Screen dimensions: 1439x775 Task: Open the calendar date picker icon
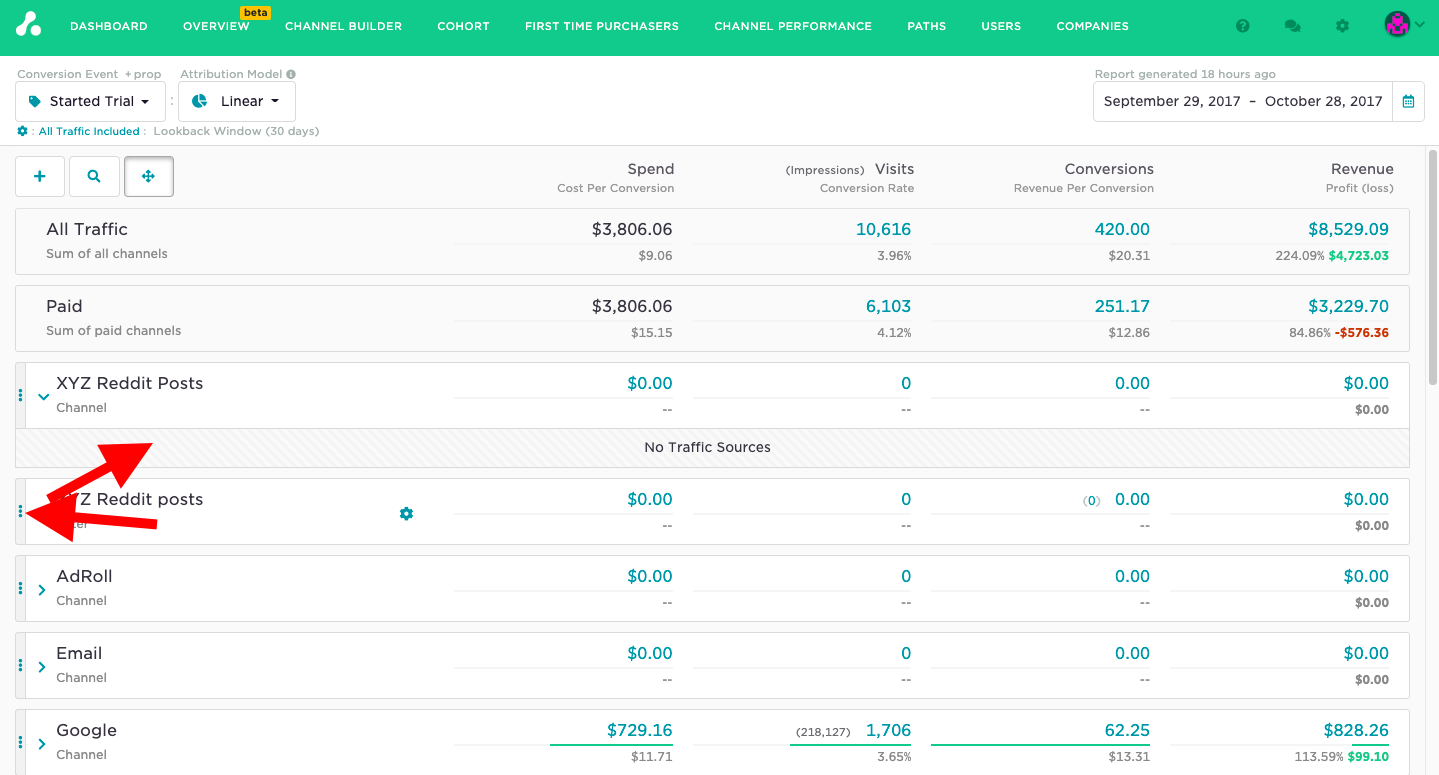(1408, 101)
